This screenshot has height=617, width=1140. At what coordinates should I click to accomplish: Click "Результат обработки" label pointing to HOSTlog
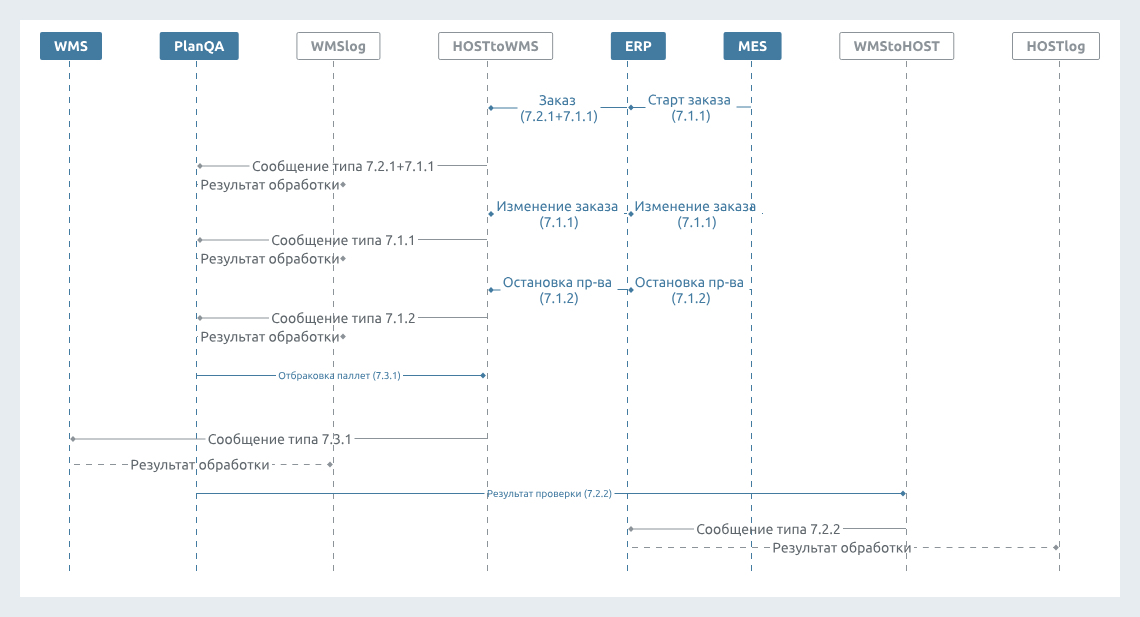tap(841, 548)
